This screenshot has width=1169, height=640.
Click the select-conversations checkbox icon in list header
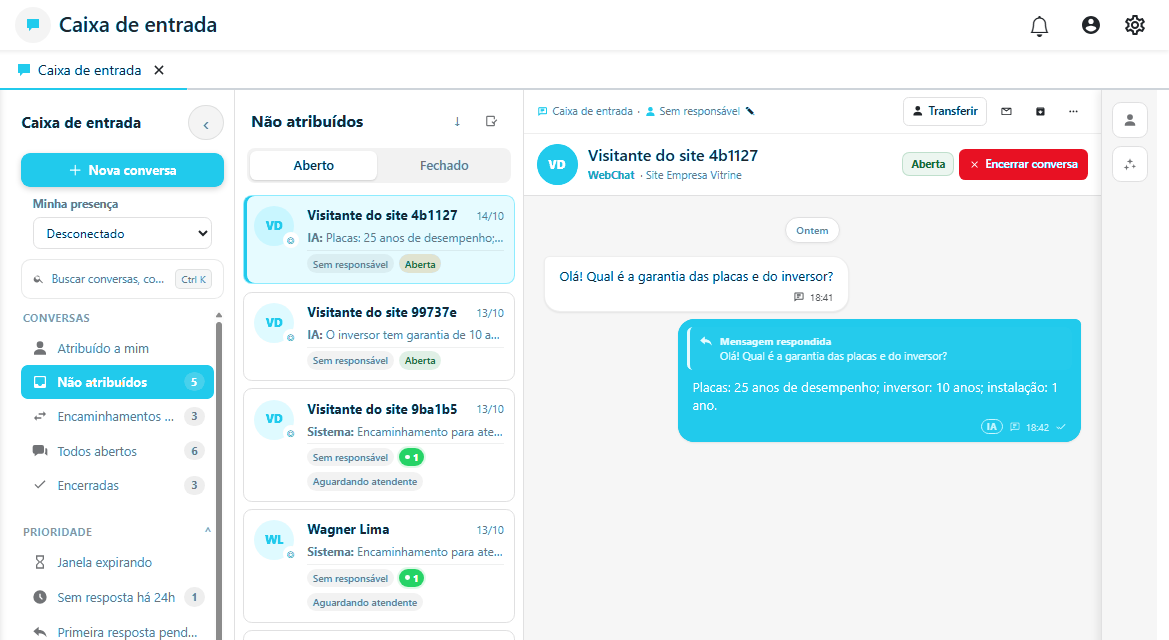pyautogui.click(x=491, y=122)
